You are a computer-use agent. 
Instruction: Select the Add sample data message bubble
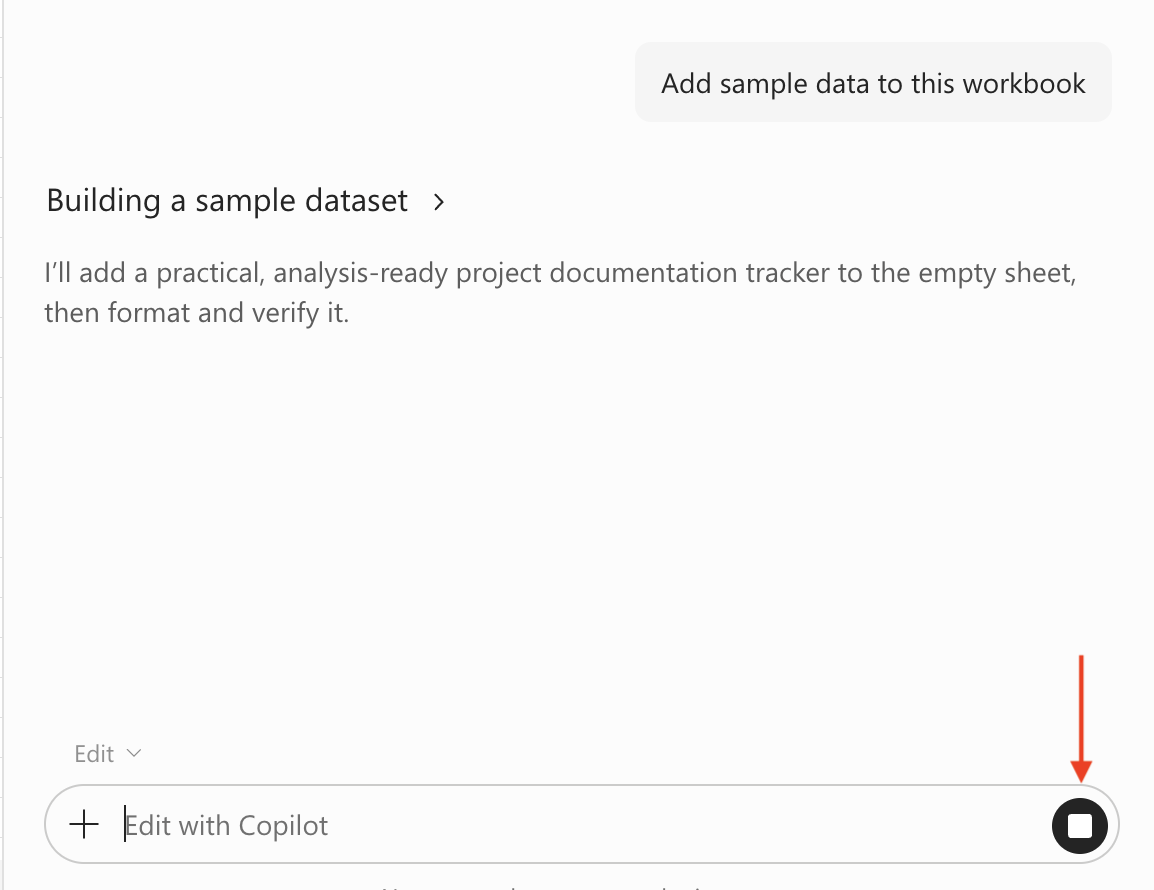tap(873, 82)
